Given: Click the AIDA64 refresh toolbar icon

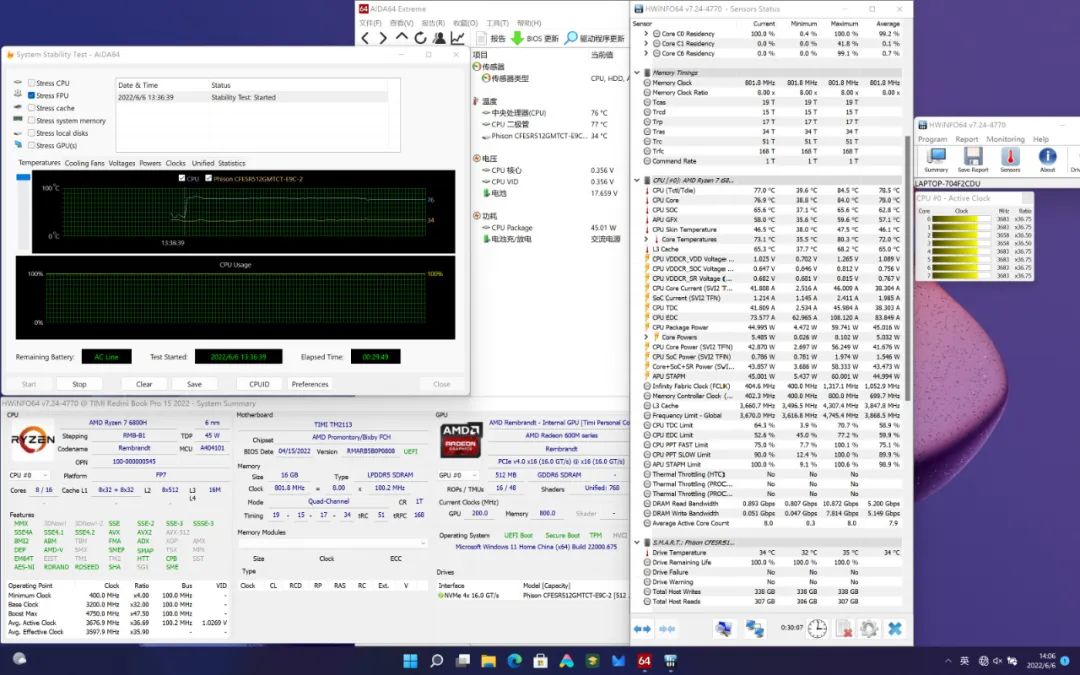Looking at the screenshot, I should coord(420,38).
